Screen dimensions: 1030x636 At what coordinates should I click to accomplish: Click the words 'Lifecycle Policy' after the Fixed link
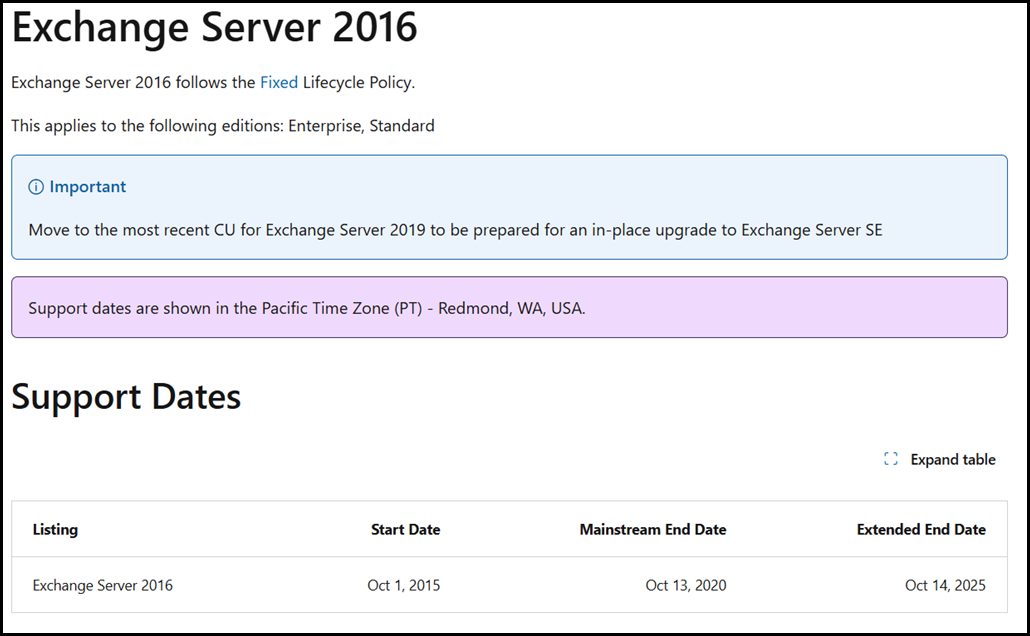point(358,82)
